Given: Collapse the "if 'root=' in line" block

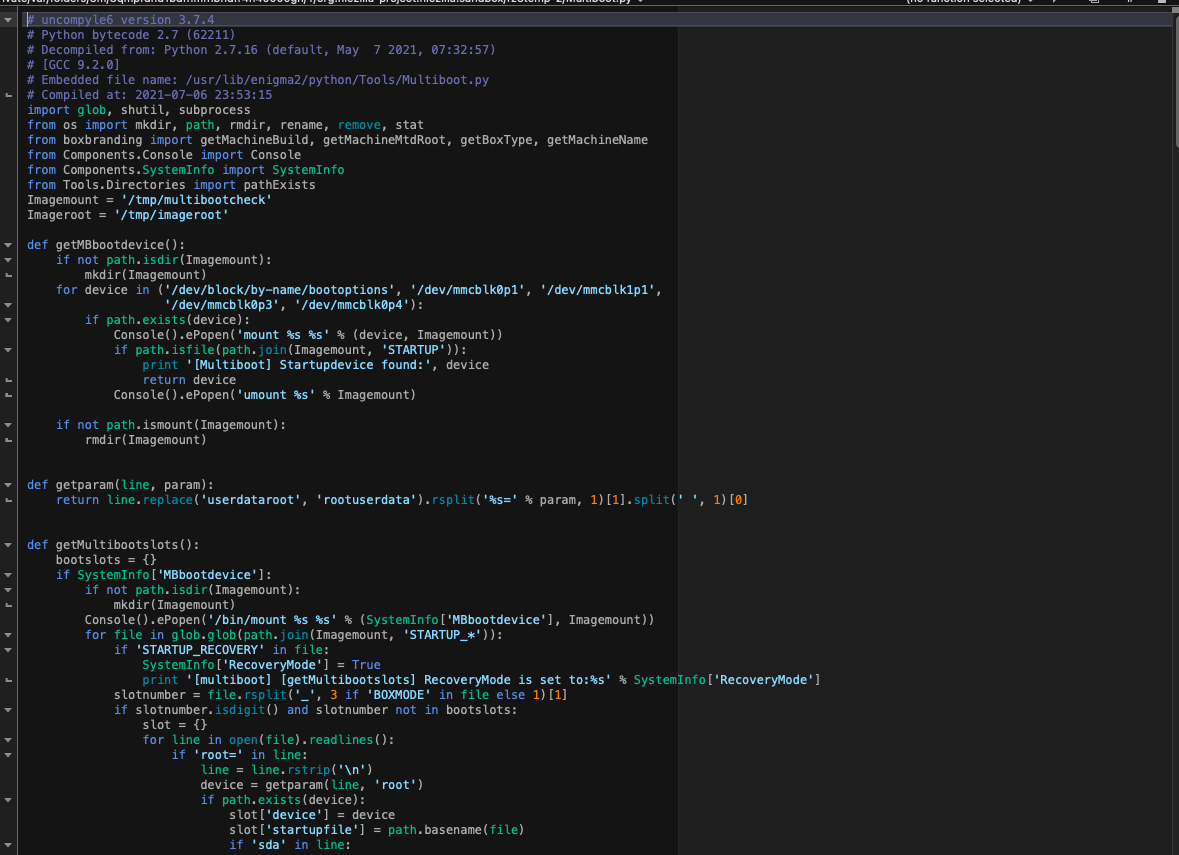Looking at the screenshot, I should 9,755.
